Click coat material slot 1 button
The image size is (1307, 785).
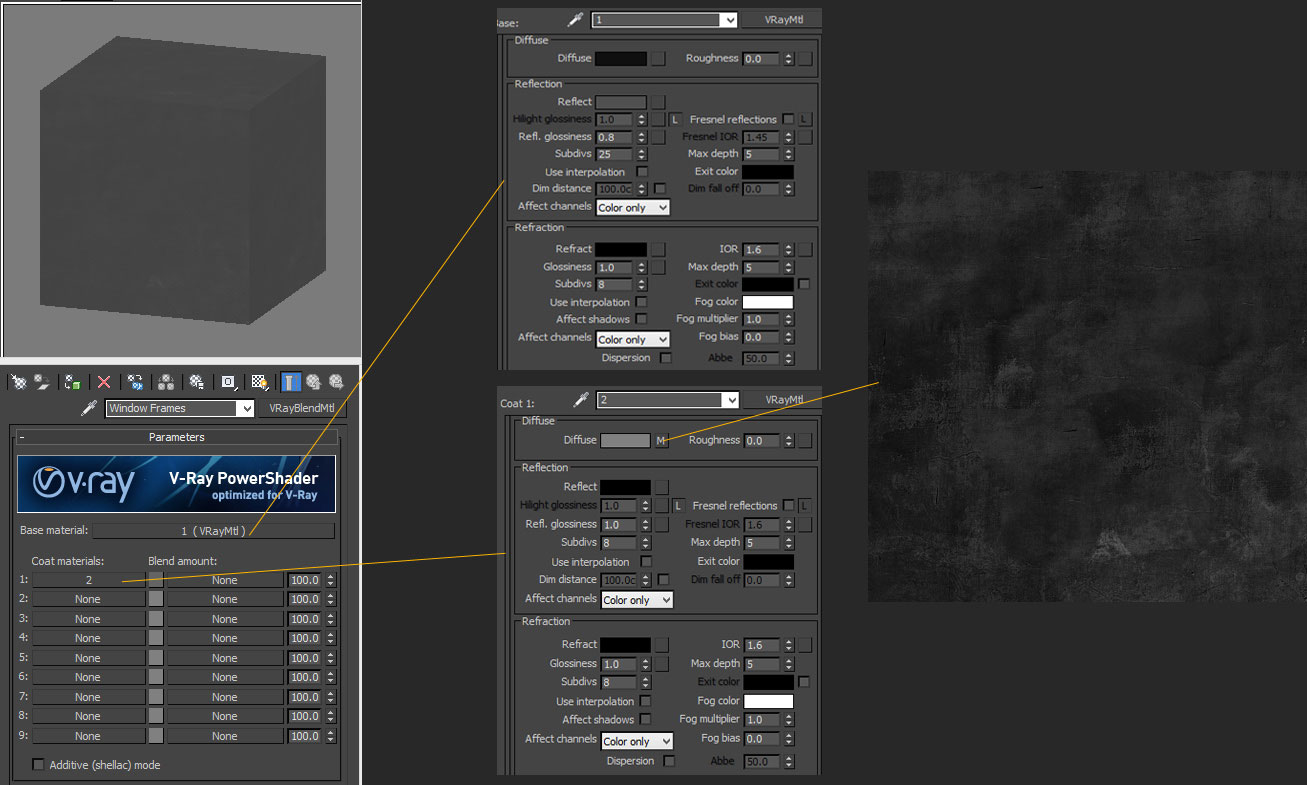pos(88,580)
